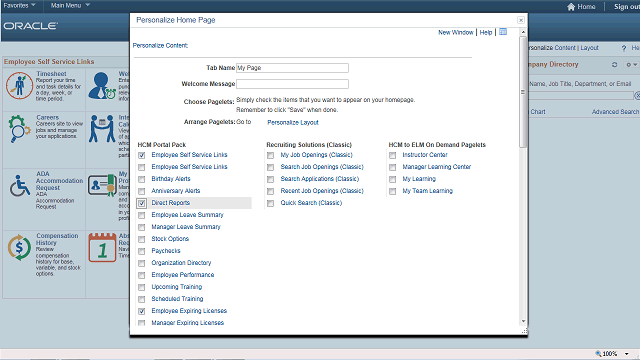
Task: Click the zoom magnifier icon in status bar
Action: [598, 353]
